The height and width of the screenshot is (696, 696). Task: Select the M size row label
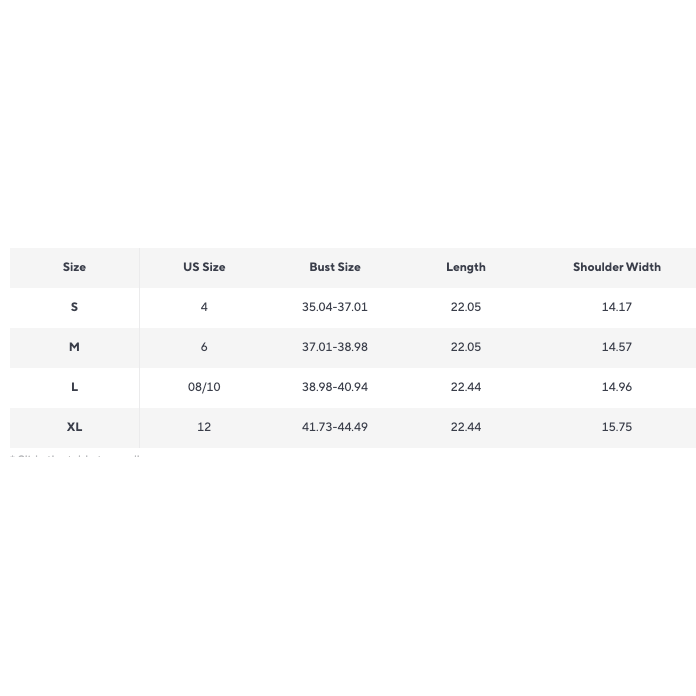[74, 347]
